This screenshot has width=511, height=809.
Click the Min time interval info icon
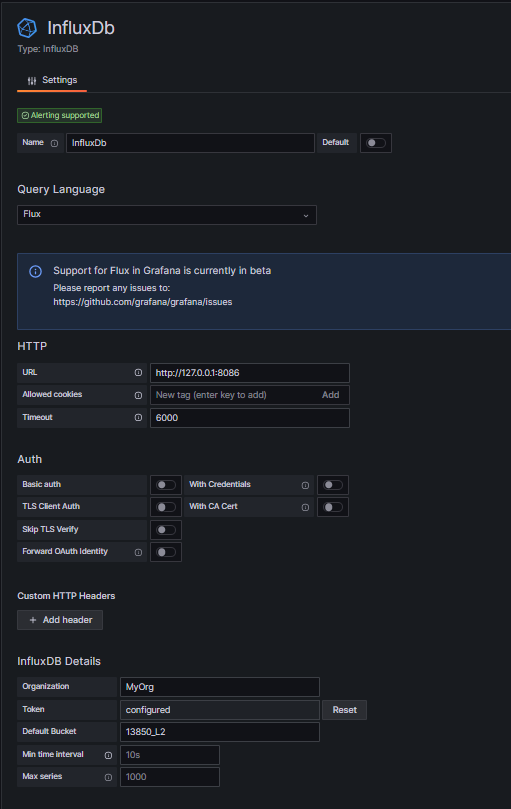(108, 755)
